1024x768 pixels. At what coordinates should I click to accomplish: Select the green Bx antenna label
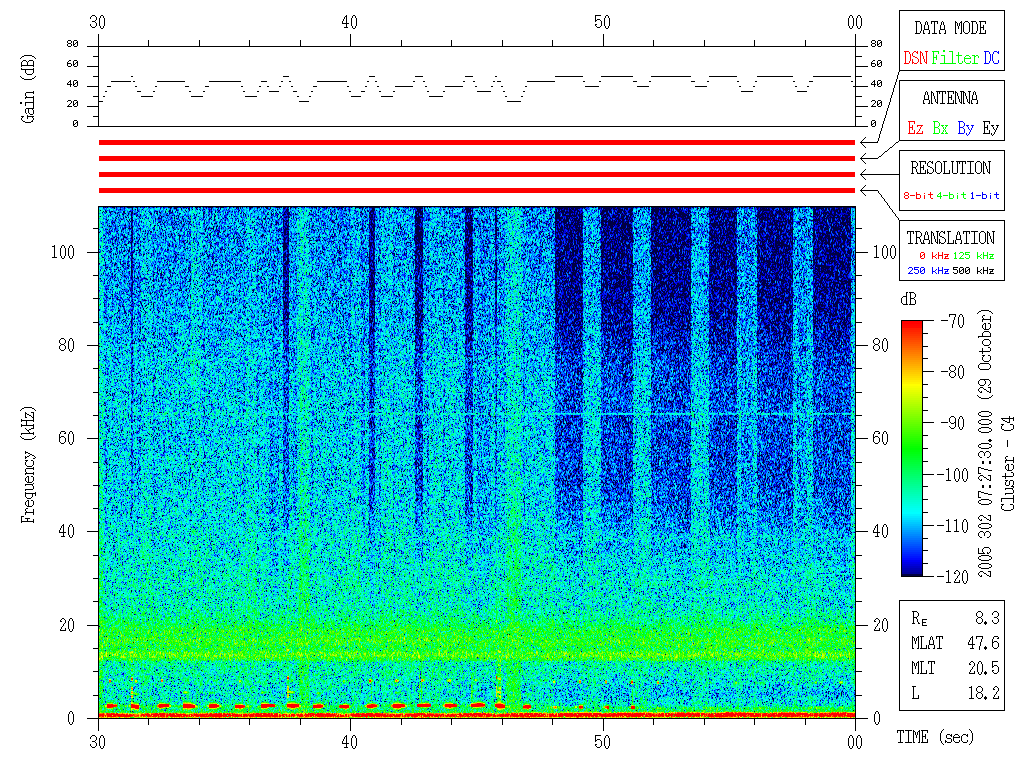940,128
